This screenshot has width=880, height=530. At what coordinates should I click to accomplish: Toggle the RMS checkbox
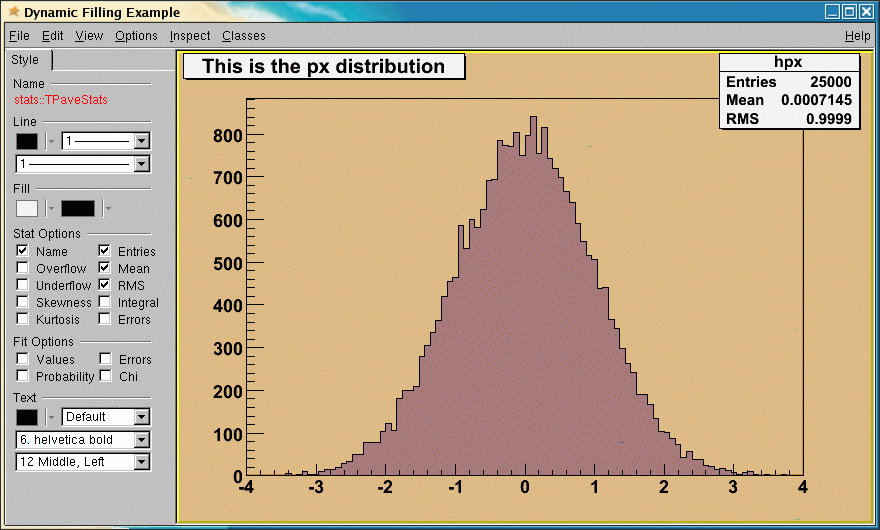point(105,285)
